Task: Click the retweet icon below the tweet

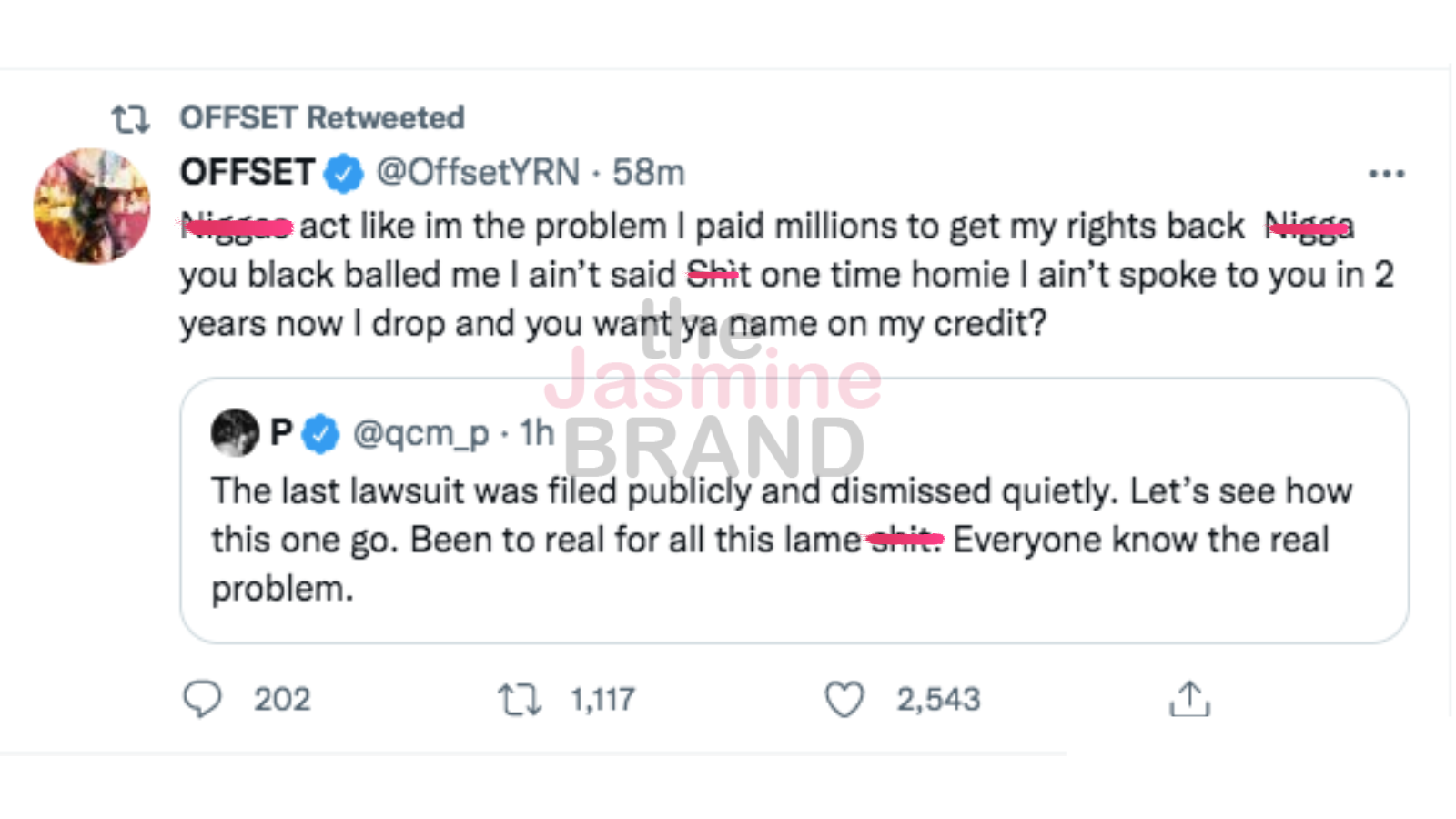Action: tap(521, 699)
